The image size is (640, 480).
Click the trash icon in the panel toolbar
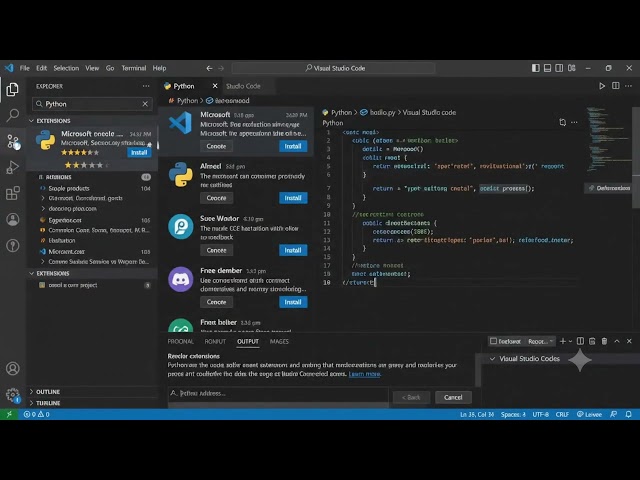[604, 341]
